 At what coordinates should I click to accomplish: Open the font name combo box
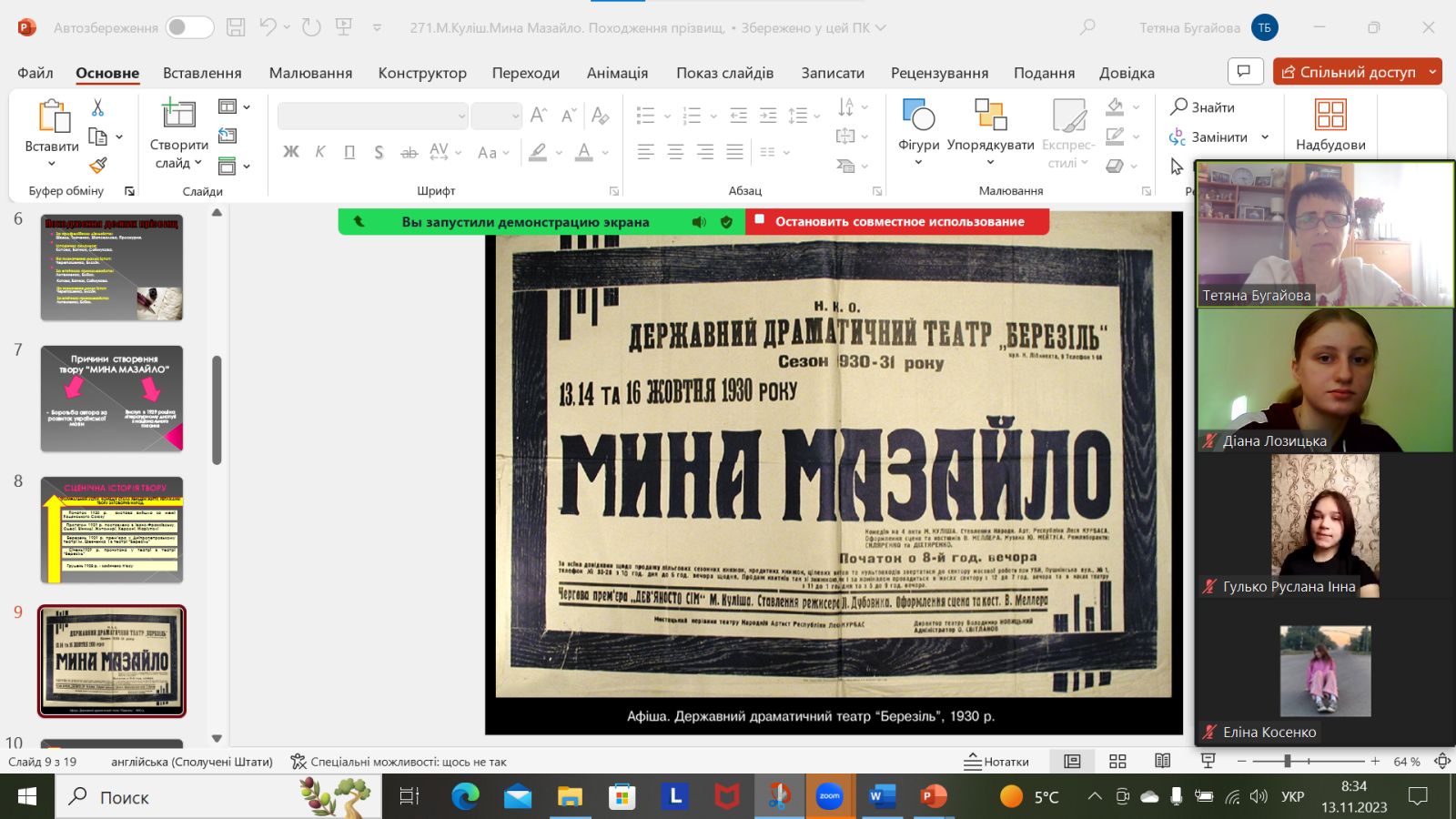pyautogui.click(x=373, y=116)
